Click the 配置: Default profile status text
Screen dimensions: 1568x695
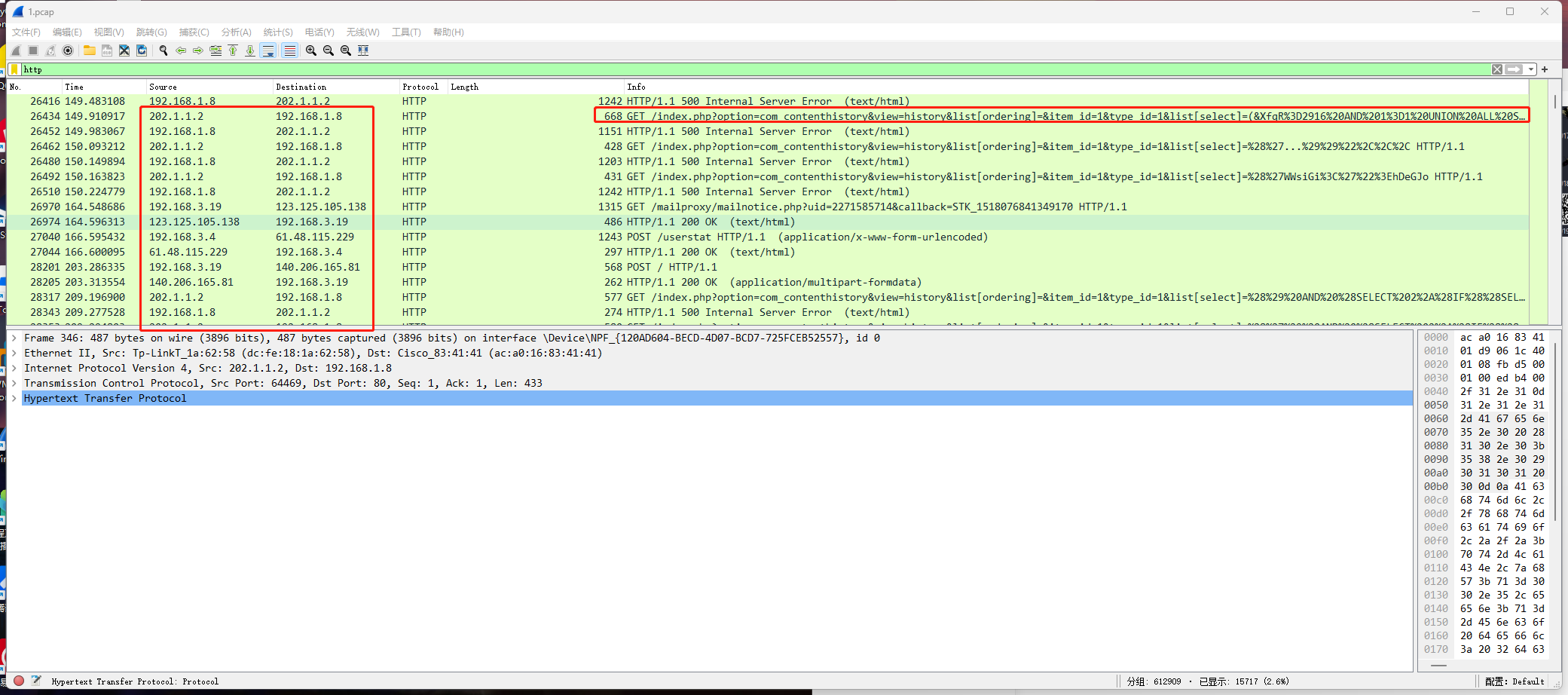pyautogui.click(x=1515, y=681)
